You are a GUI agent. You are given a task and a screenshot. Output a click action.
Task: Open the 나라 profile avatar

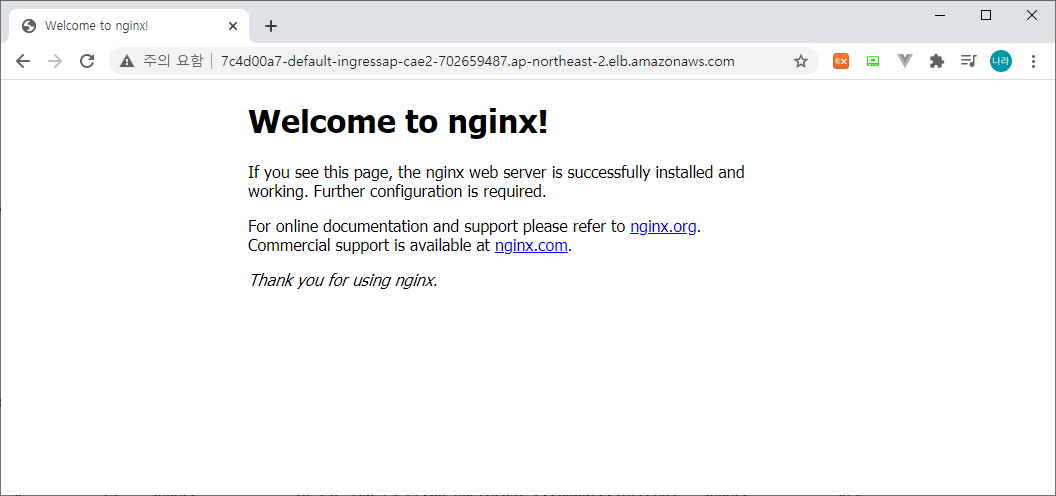point(1000,61)
